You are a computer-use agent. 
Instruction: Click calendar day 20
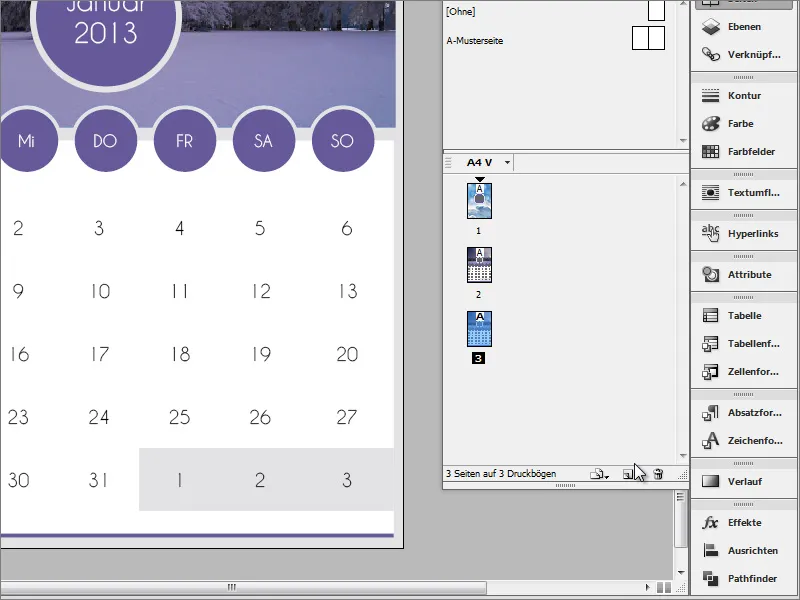[x=347, y=354]
